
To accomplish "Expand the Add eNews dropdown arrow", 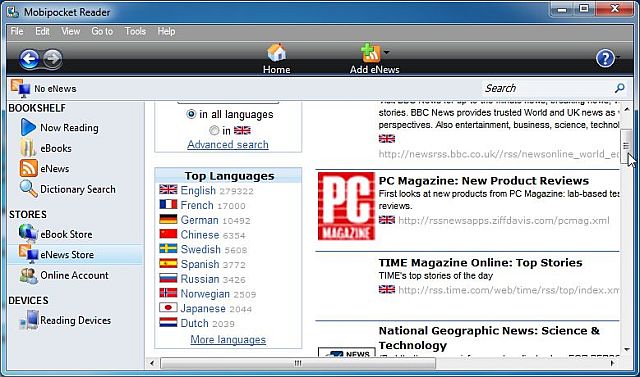I will pos(386,52).
